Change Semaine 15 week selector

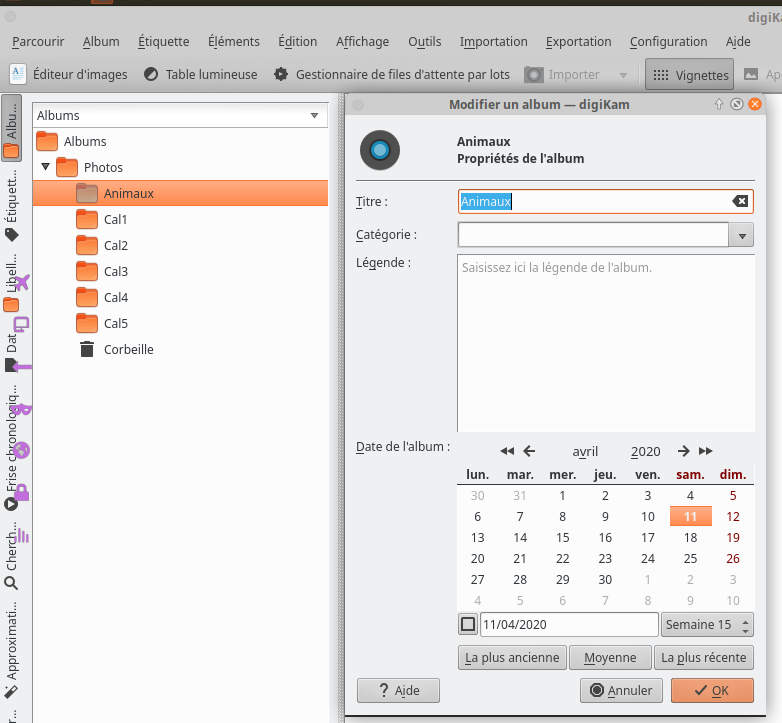pos(707,625)
